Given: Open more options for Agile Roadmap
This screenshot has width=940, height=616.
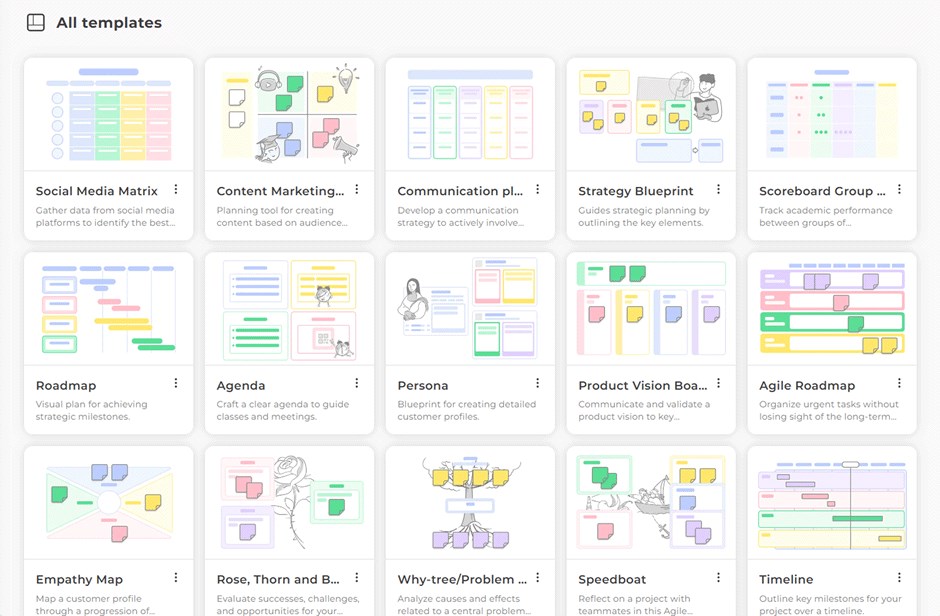Looking at the screenshot, I should 899,383.
